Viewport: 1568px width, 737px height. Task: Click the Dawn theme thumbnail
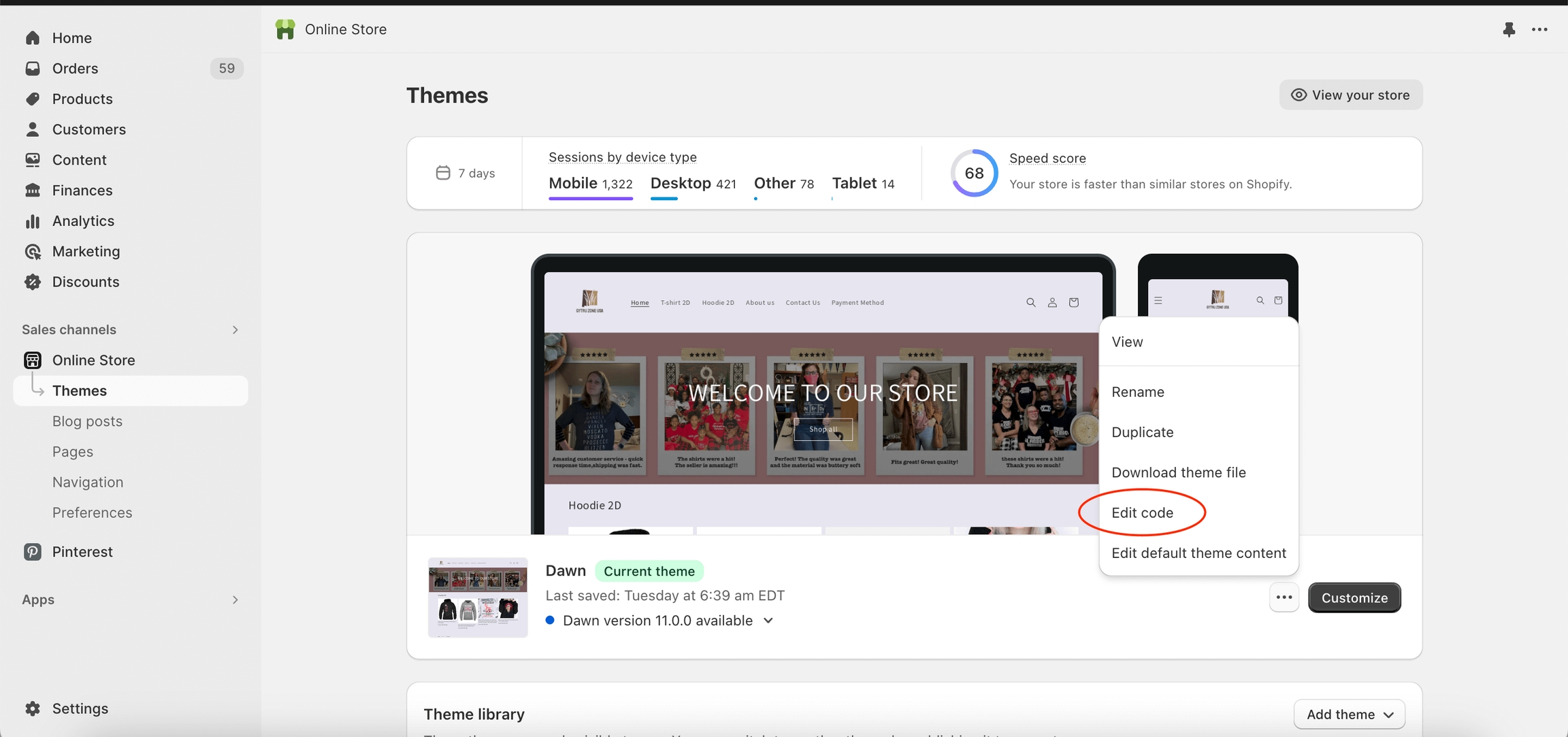478,597
